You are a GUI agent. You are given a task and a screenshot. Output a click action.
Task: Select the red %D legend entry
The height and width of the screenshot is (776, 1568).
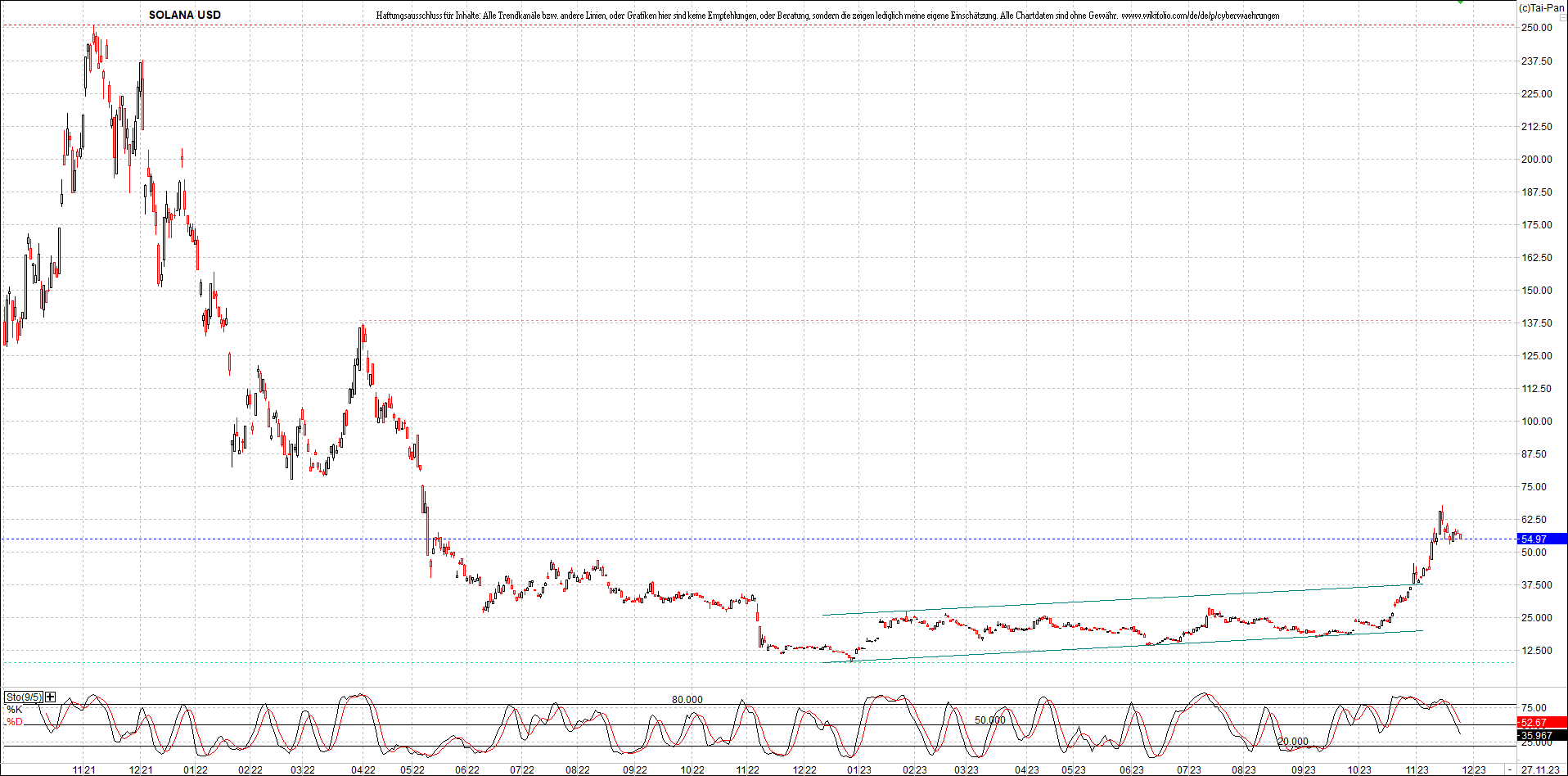click(x=15, y=722)
